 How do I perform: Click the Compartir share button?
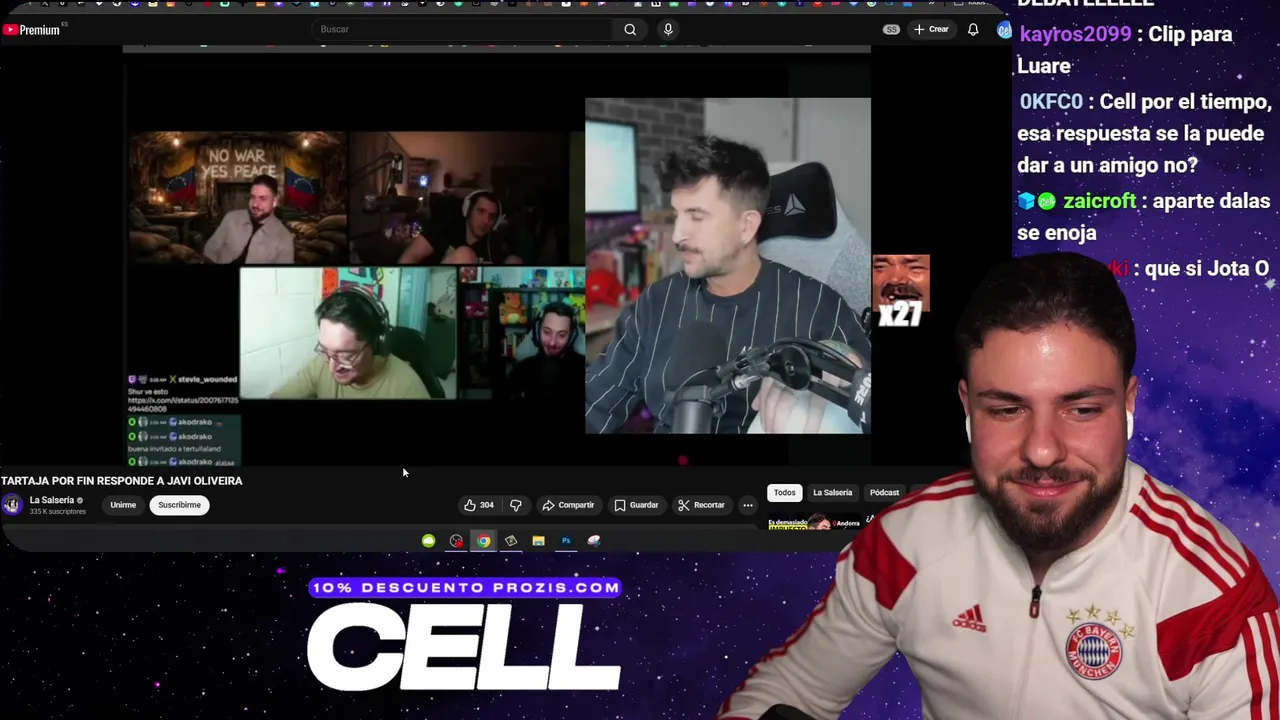click(x=568, y=505)
